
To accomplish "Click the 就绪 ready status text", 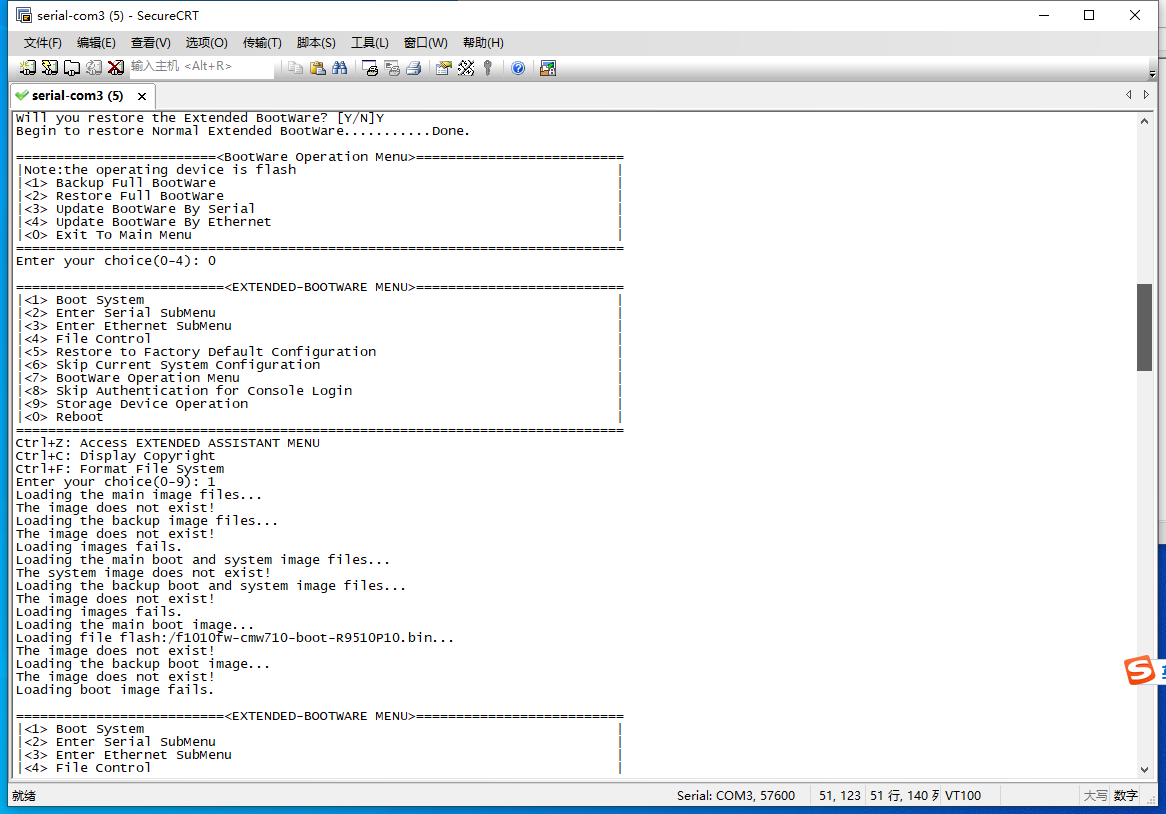I will 24,795.
